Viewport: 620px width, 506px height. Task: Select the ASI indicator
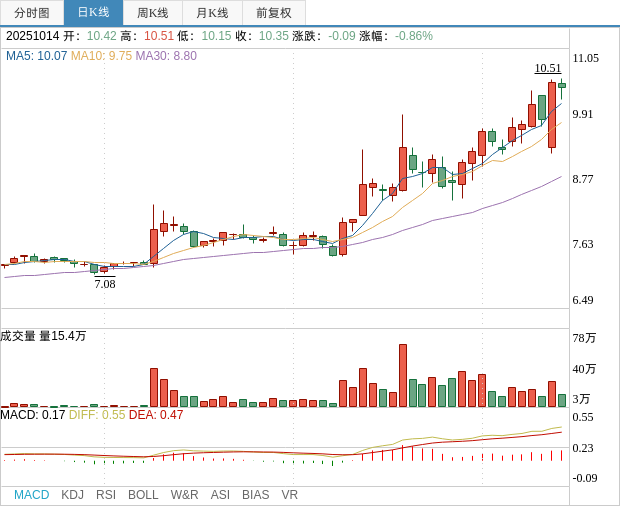[x=220, y=495]
